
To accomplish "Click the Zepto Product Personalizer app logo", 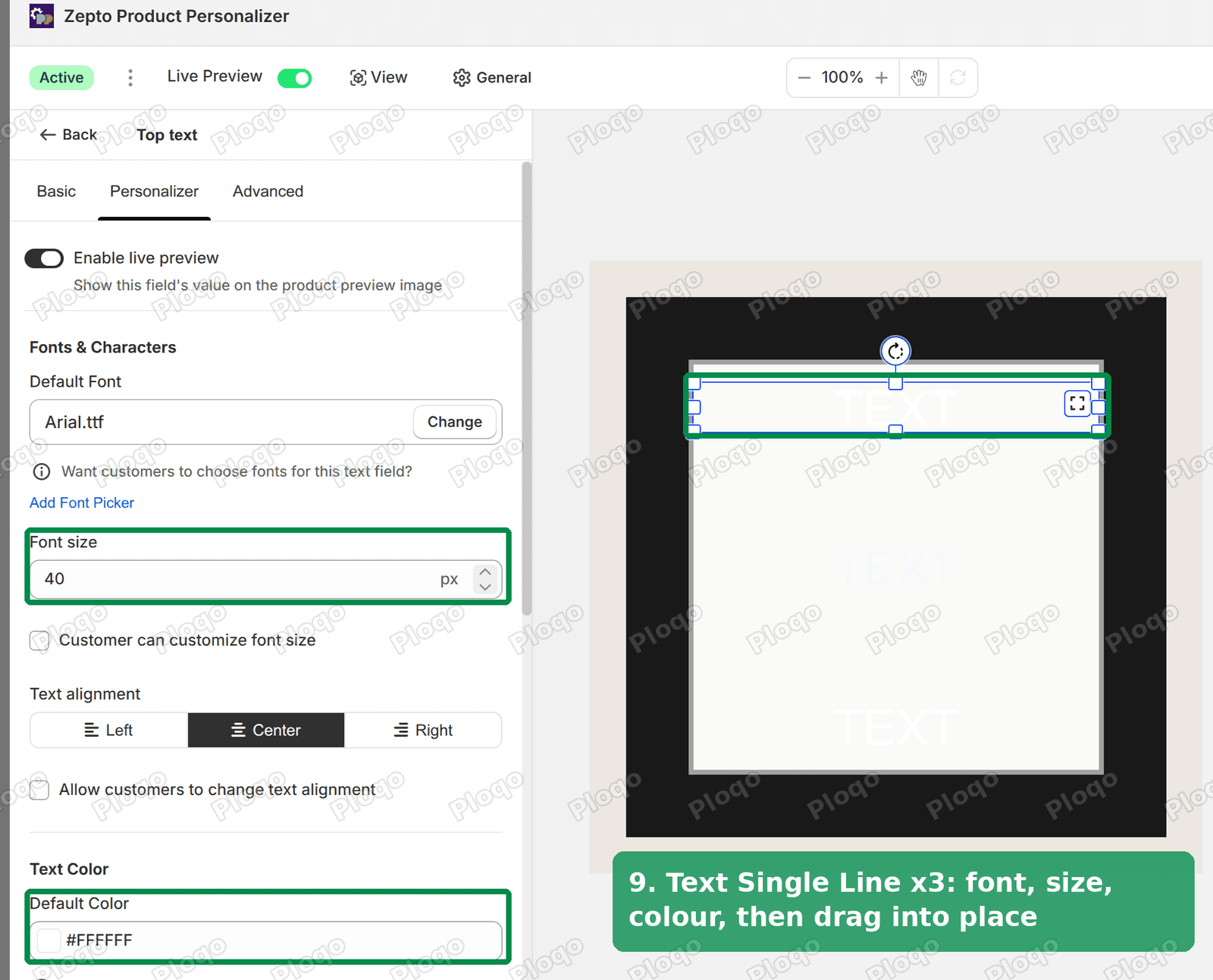I will click(42, 16).
